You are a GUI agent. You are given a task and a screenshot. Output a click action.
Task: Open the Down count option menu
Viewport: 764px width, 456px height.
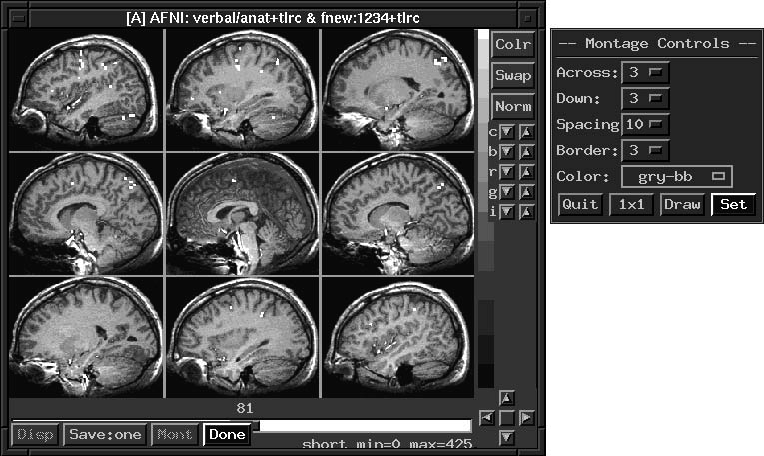(645, 99)
